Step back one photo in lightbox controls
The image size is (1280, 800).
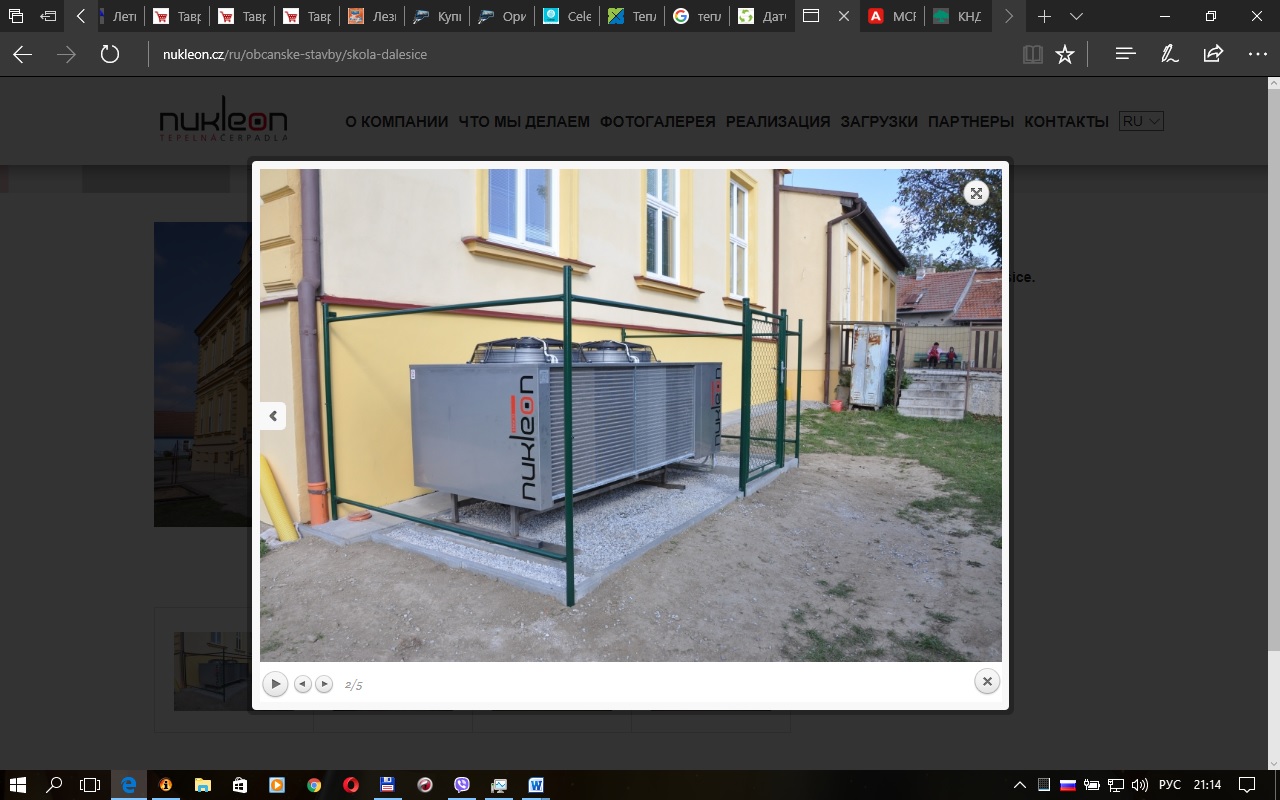[x=302, y=684]
